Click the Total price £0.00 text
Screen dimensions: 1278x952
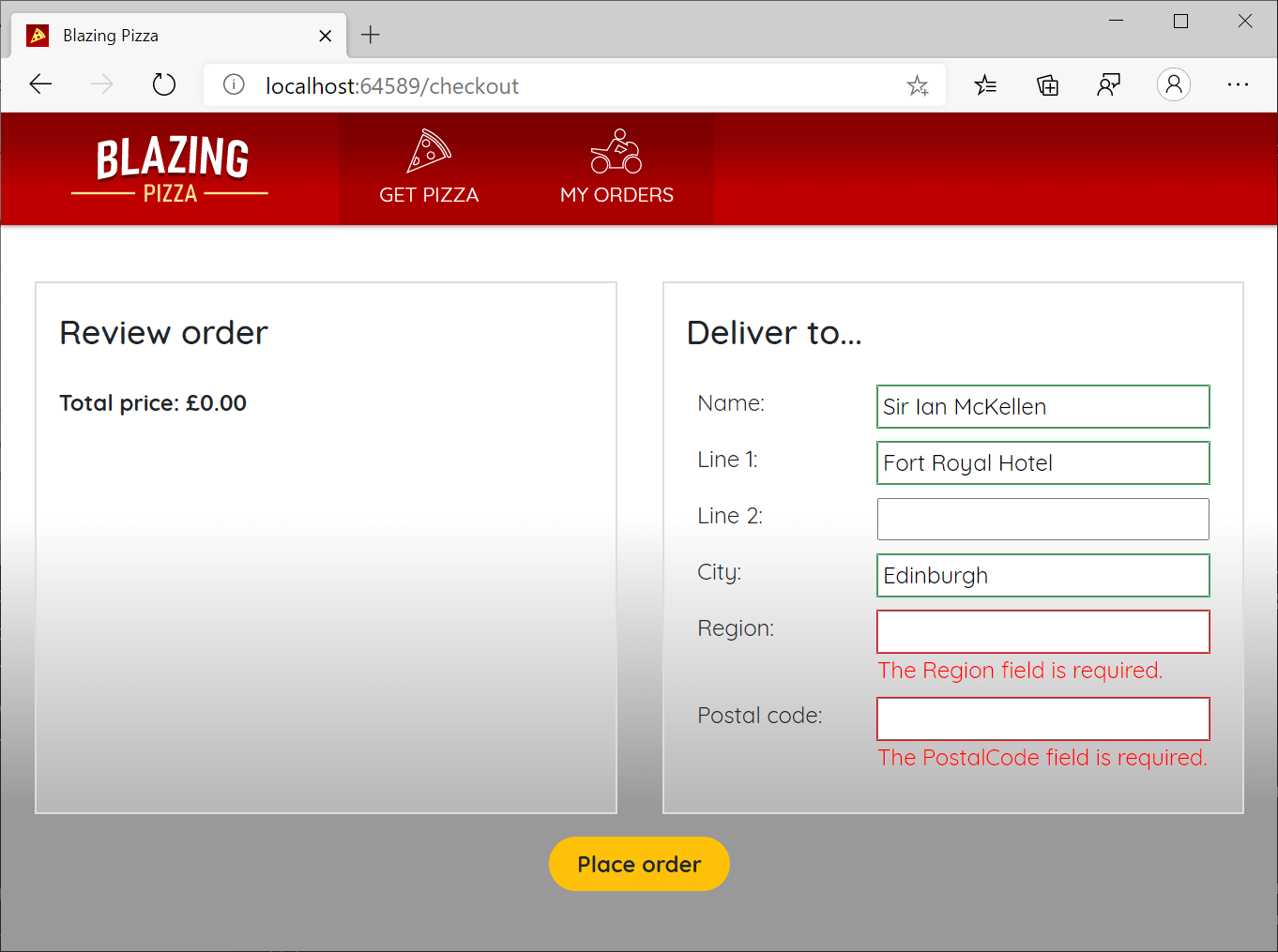(153, 403)
